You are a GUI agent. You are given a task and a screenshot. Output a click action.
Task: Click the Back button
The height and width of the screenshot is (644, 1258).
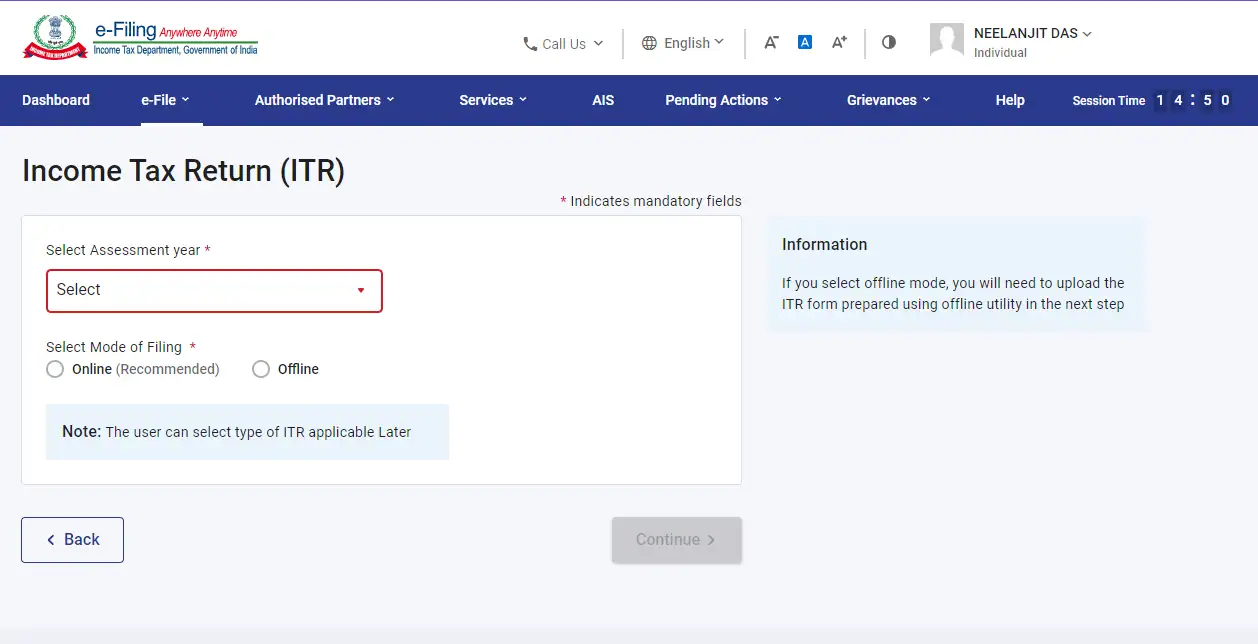[72, 539]
